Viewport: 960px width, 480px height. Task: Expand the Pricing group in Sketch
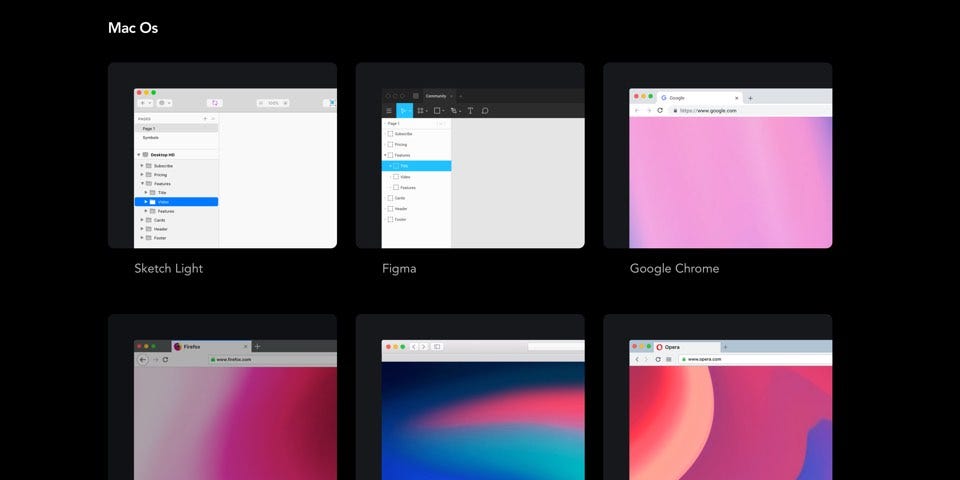pos(142,174)
